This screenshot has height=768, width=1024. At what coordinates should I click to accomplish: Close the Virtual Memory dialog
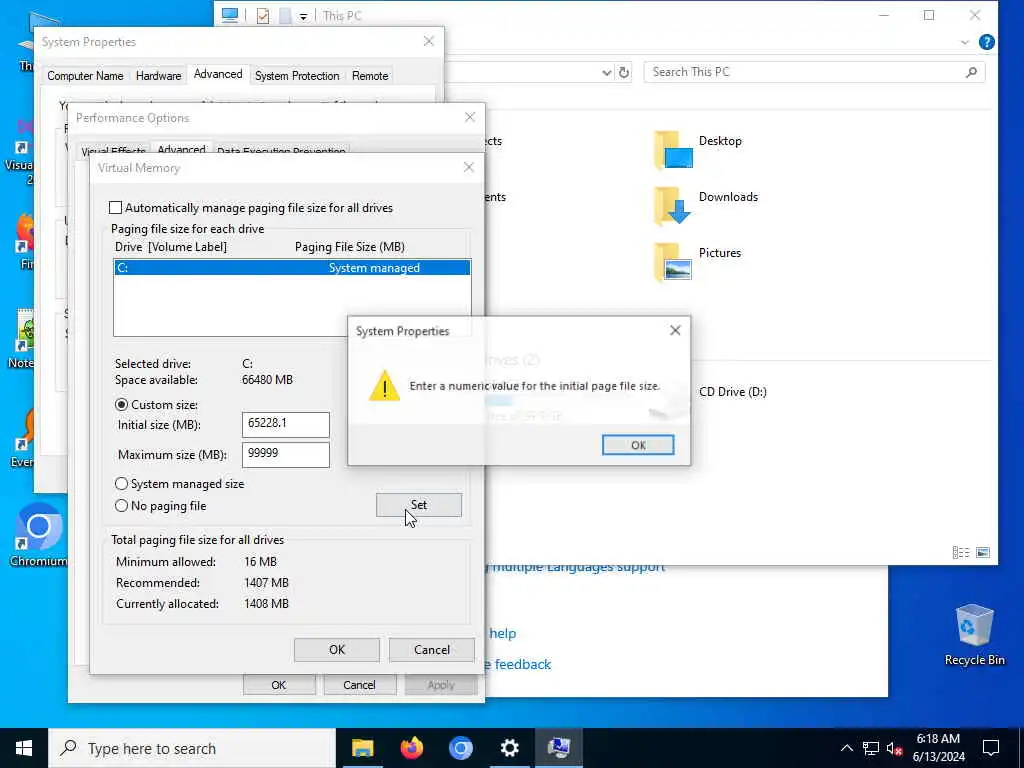(468, 167)
